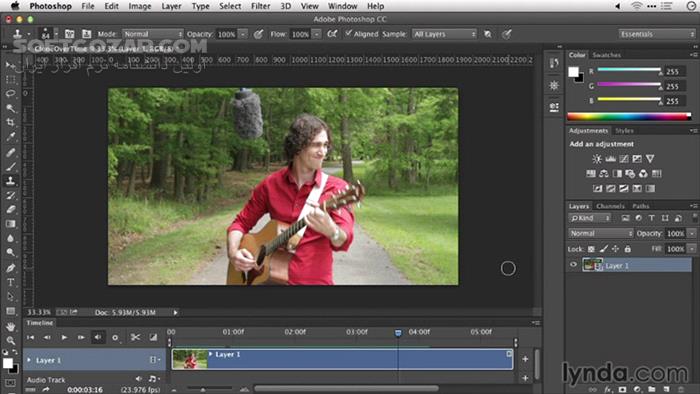Select the Horizontal Type tool
The height and width of the screenshot is (394, 700).
point(10,282)
